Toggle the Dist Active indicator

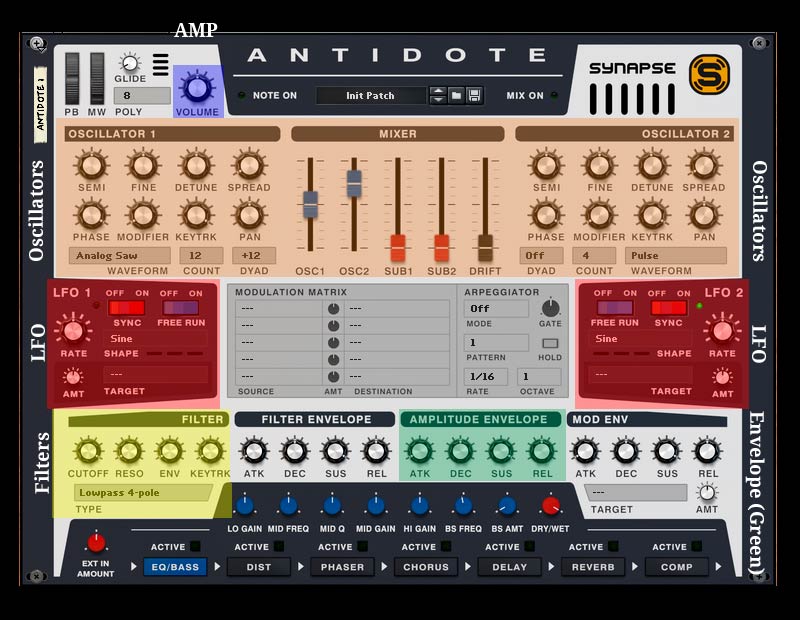tap(279, 547)
